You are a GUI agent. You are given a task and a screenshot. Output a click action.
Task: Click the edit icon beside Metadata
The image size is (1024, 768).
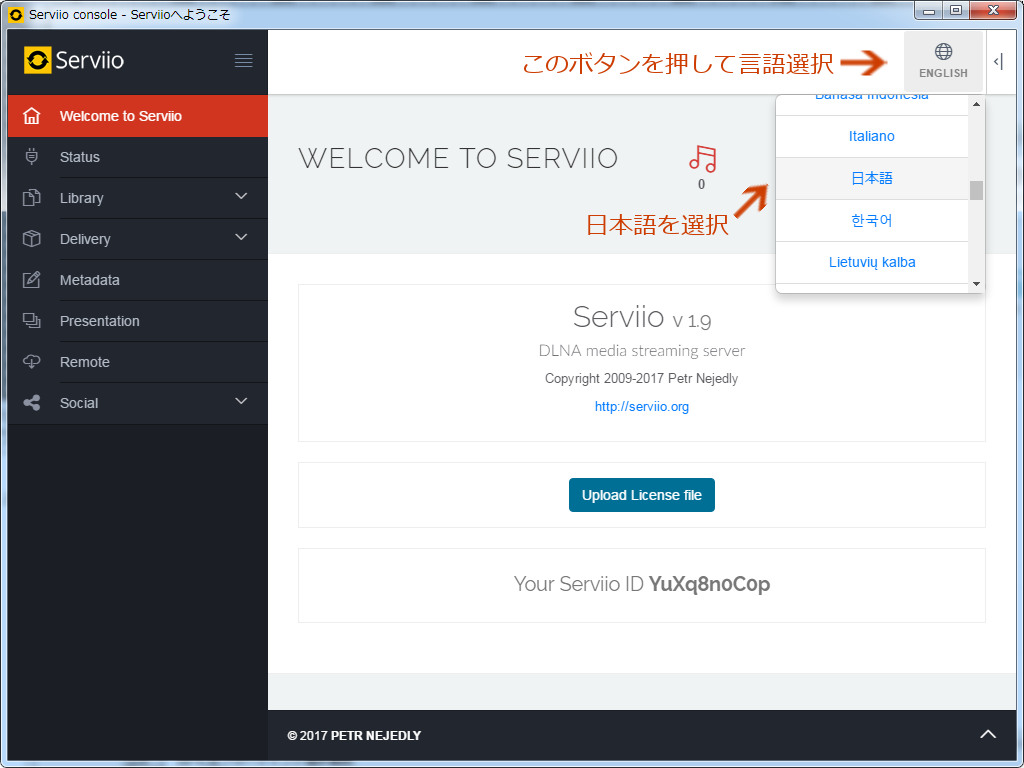tap(31, 280)
